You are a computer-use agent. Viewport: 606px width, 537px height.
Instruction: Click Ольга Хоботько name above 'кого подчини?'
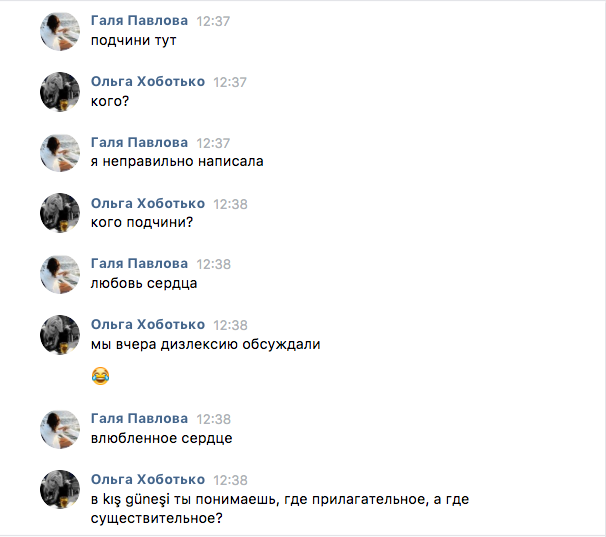(148, 203)
